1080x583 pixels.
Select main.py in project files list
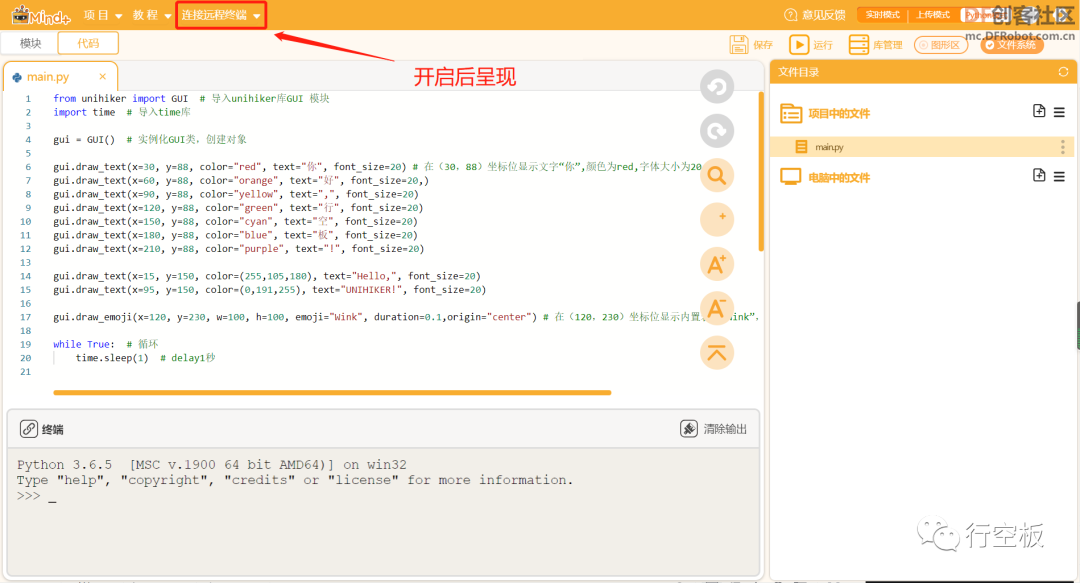point(920,147)
